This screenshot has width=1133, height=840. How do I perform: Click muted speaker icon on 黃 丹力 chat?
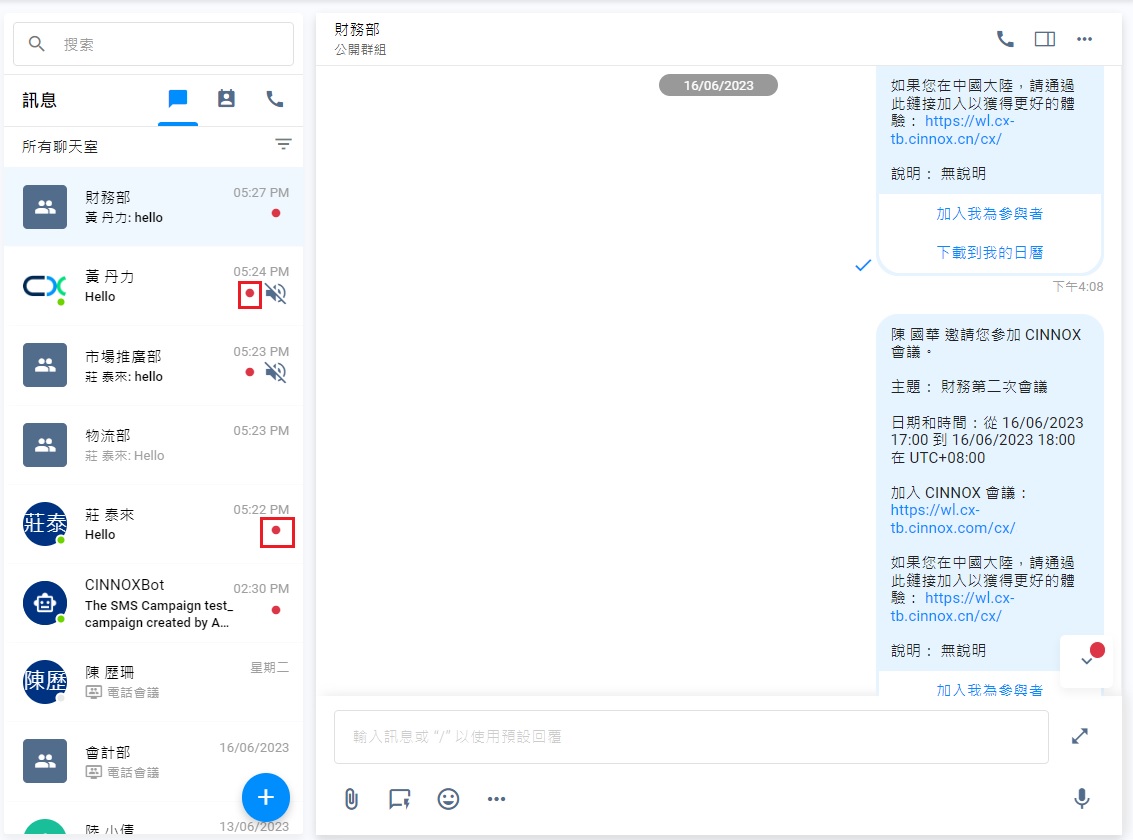click(x=275, y=293)
